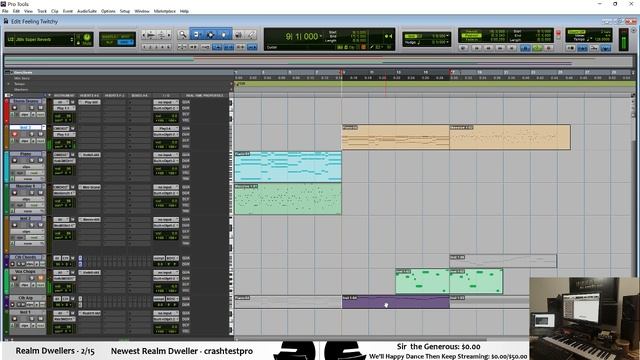Select the Pencil tool
Viewport: 640px width, 360px height.
pos(251,35)
